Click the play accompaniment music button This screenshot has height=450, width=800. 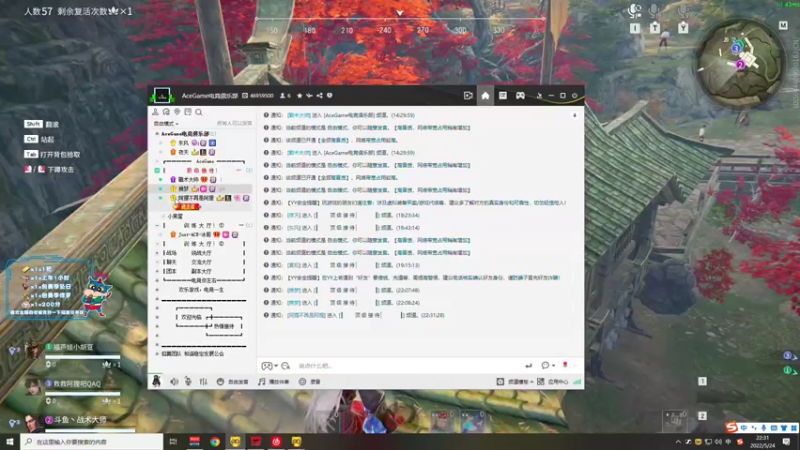pos(273,382)
